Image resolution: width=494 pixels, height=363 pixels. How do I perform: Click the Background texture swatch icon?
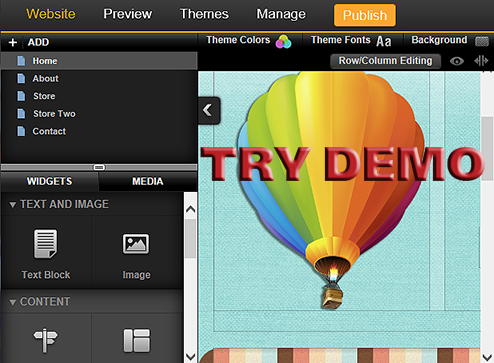(482, 41)
